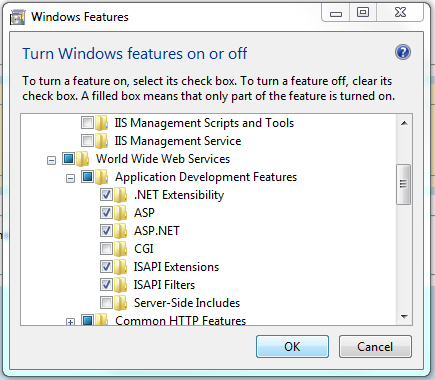Screen dimensions: 435x380
Task: Select the 'IIS Management Service' label
Action: 178,141
